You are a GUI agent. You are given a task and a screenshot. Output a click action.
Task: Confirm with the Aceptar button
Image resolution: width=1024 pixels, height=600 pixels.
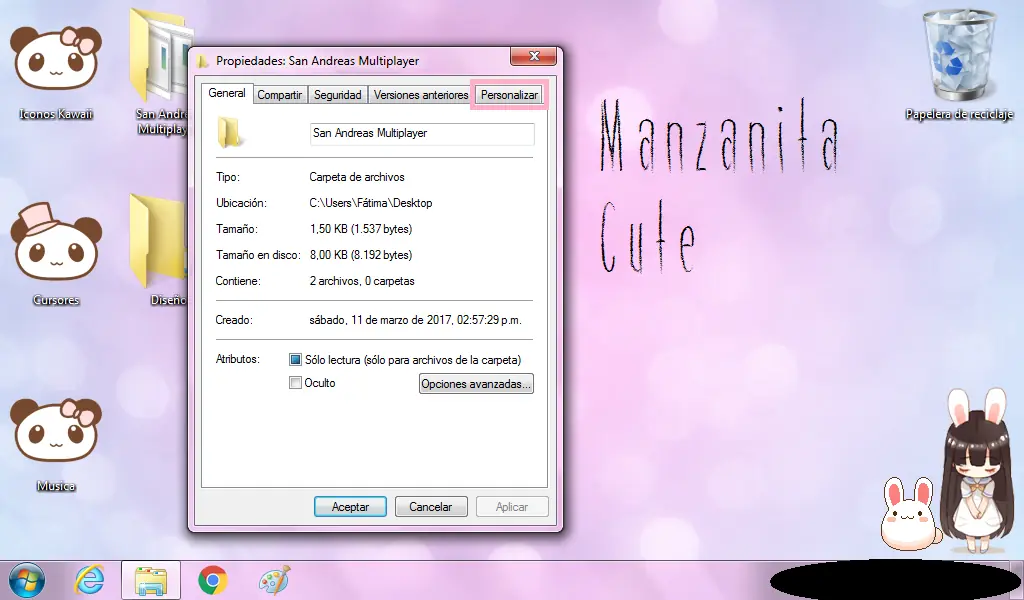pos(350,507)
